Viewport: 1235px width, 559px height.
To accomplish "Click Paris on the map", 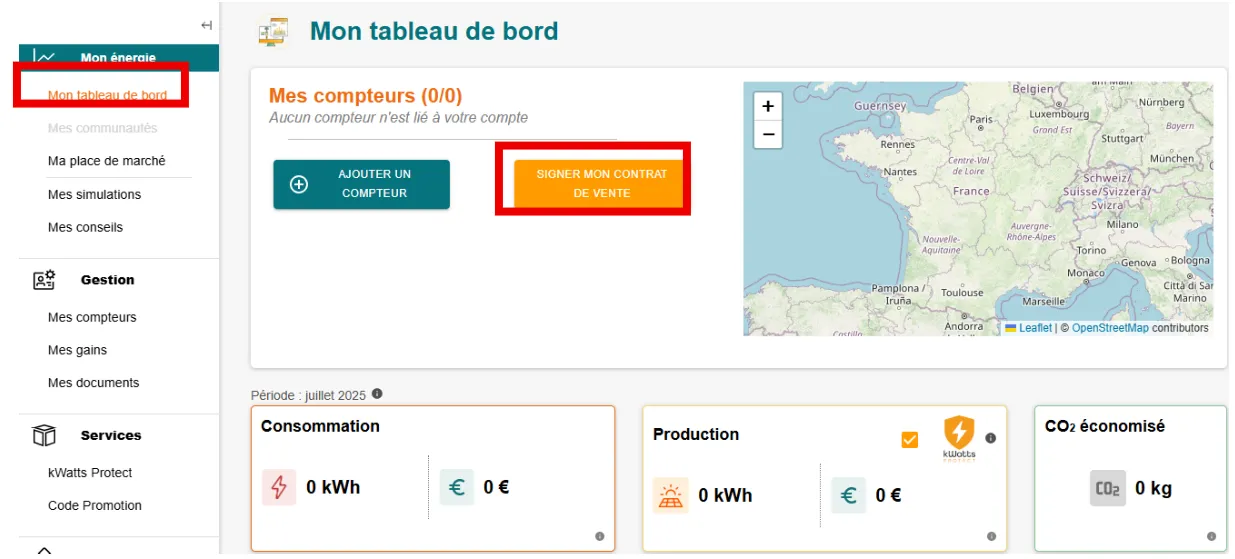I will (x=981, y=119).
